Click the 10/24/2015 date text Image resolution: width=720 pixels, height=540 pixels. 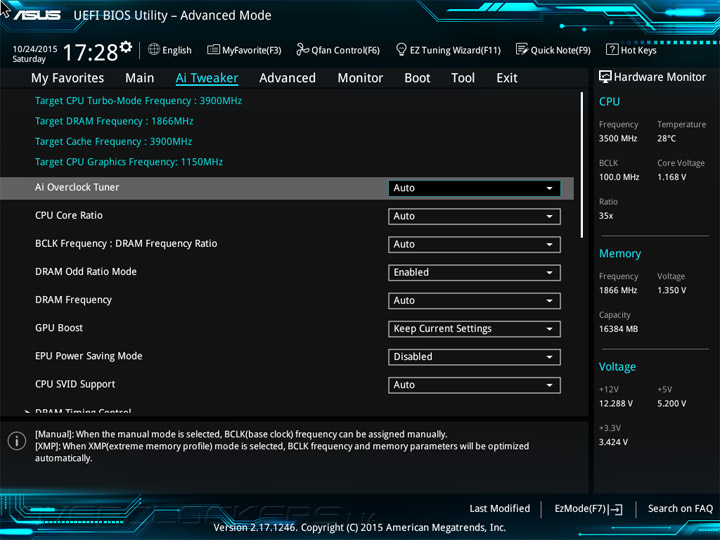point(35,49)
